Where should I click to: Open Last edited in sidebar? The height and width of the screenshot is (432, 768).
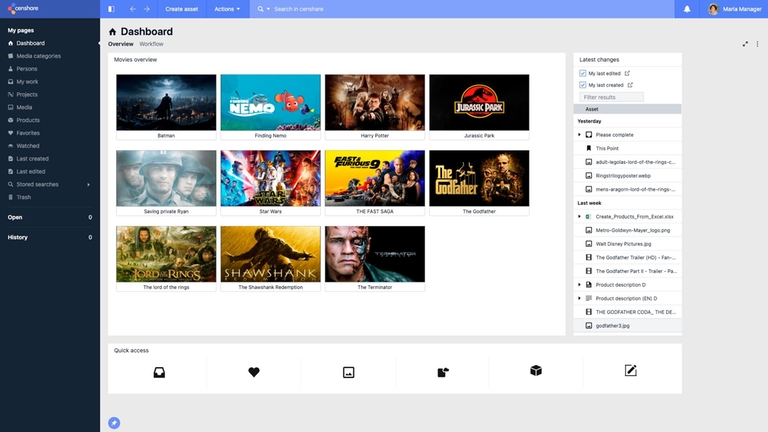pos(31,171)
